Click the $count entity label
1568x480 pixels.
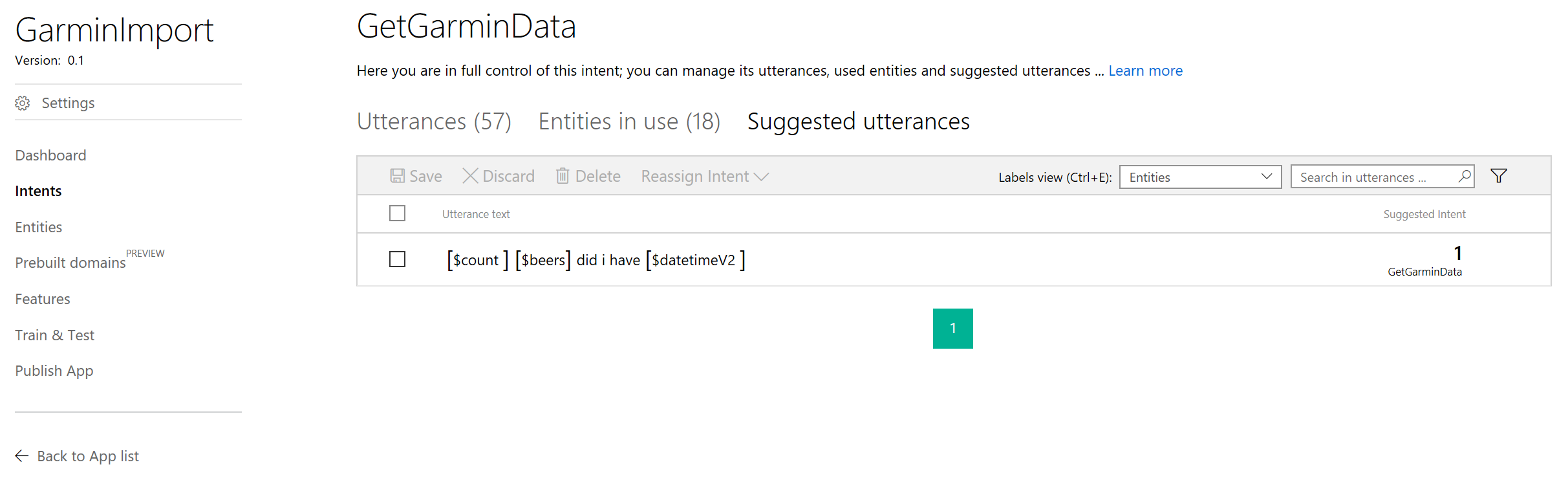pyautogui.click(x=477, y=260)
